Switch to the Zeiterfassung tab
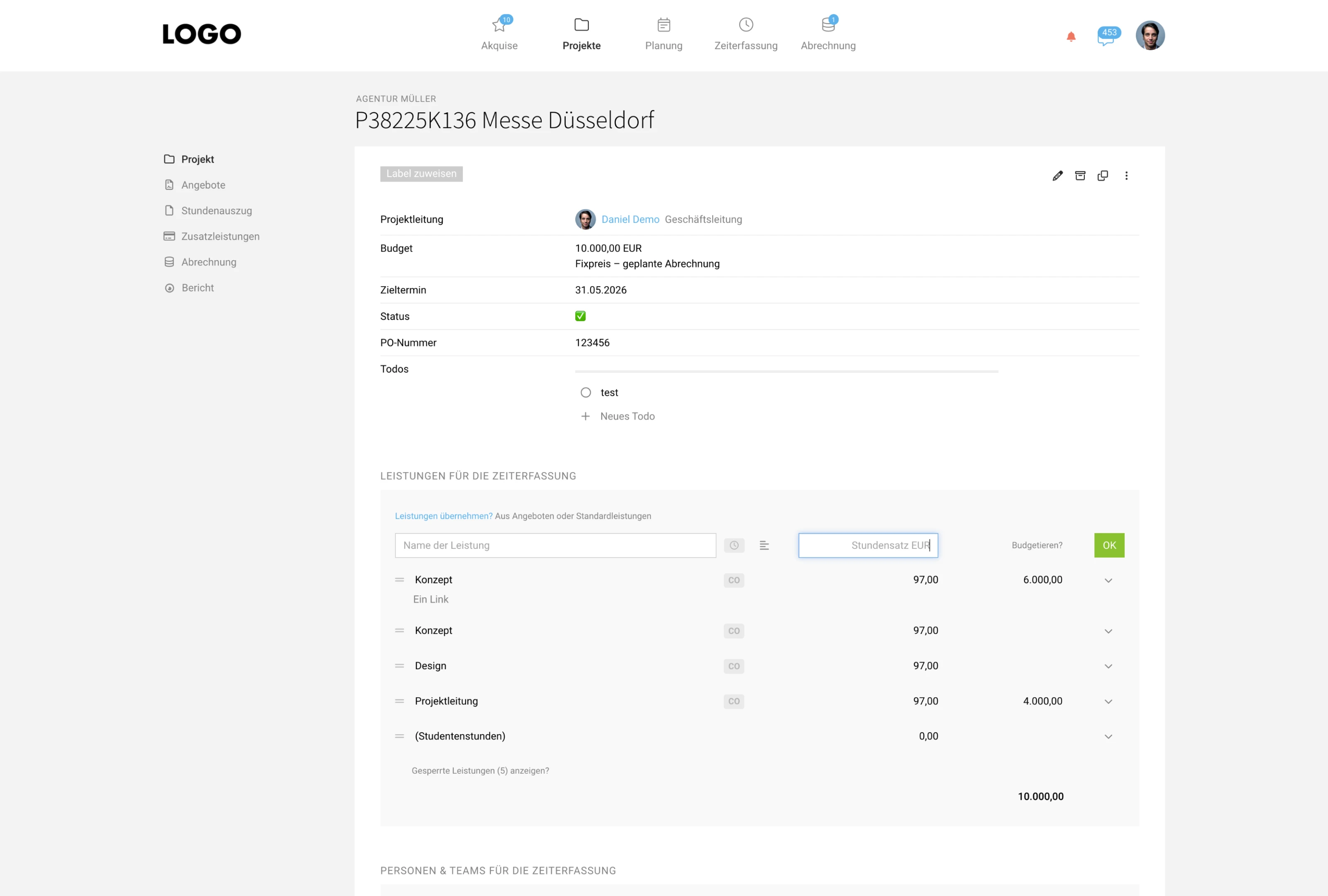 tap(746, 34)
